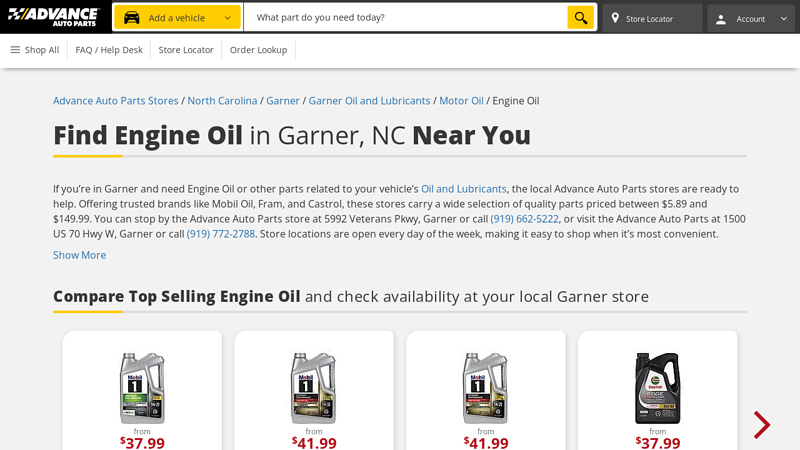The height and width of the screenshot is (450, 800).
Task: Click the Account person icon
Action: [720, 19]
